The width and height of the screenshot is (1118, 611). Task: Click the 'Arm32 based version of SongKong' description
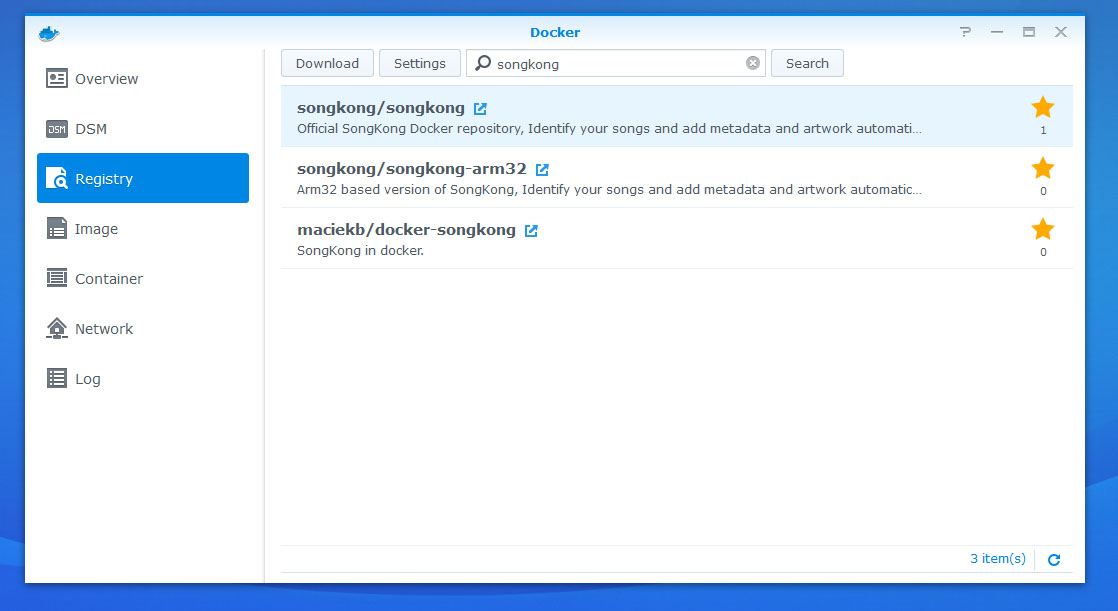point(609,190)
